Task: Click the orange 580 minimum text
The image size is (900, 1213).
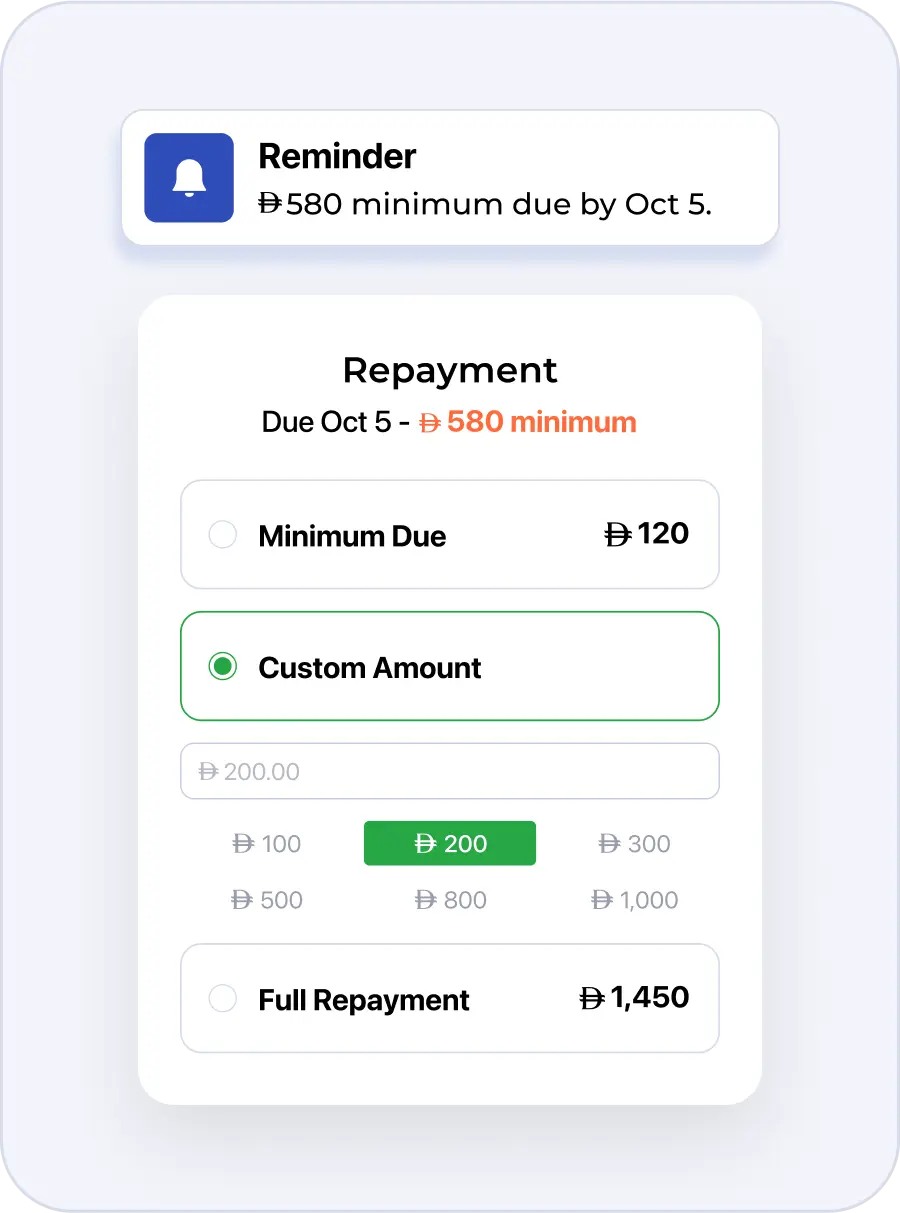Action: pos(527,422)
